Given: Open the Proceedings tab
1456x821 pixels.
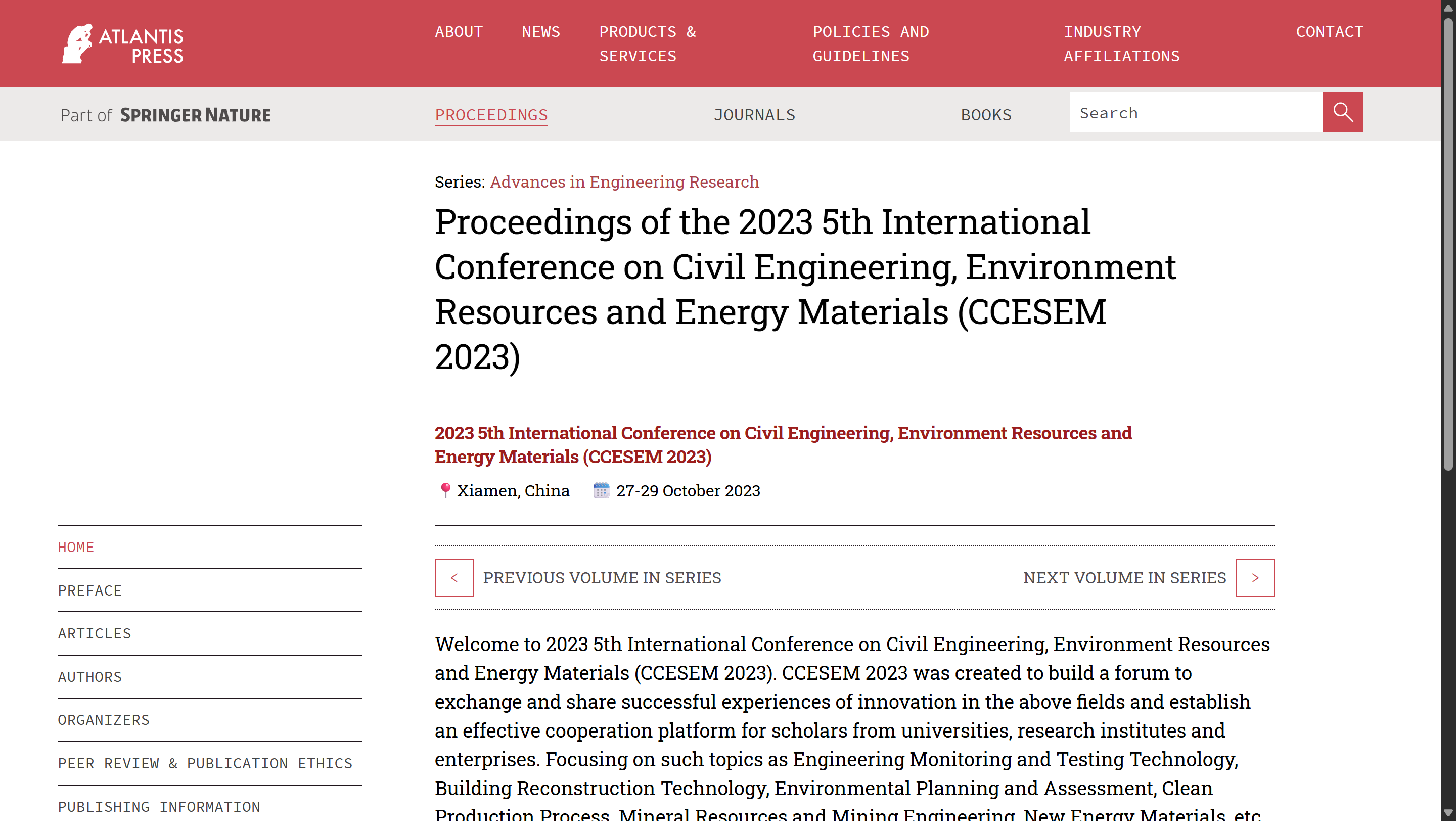Looking at the screenshot, I should click(491, 115).
